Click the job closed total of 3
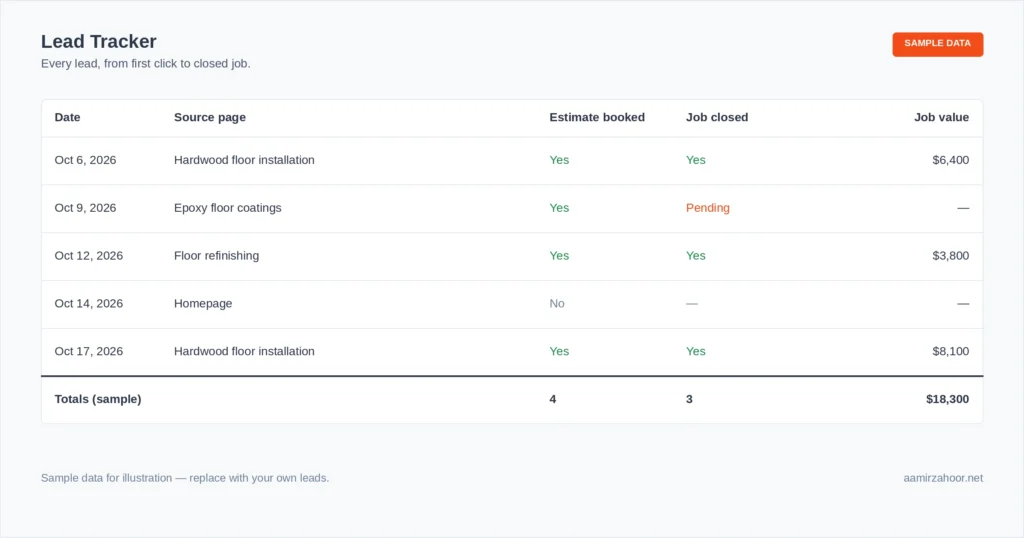1024x538 pixels. (x=689, y=399)
